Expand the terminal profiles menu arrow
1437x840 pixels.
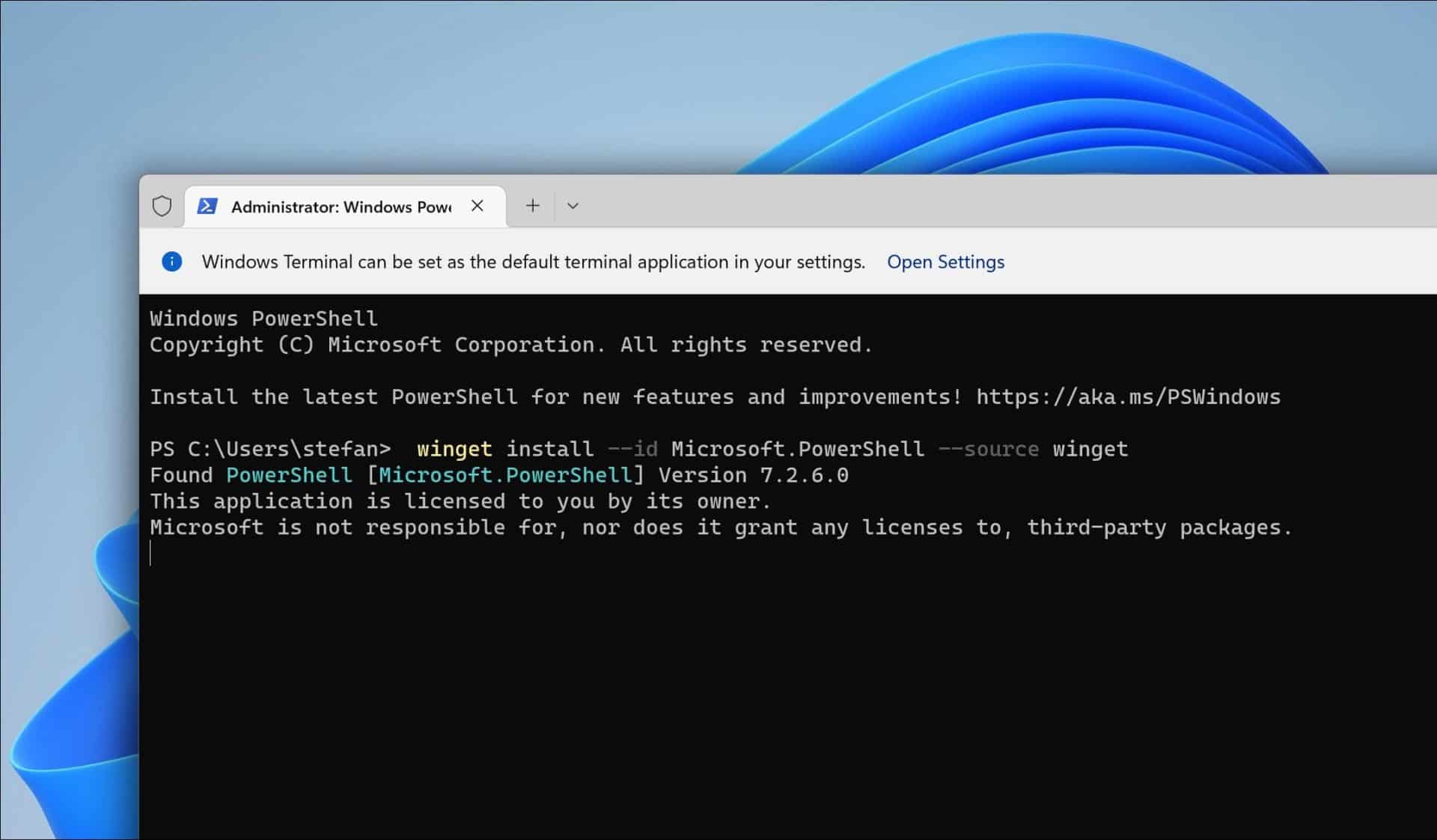(573, 205)
